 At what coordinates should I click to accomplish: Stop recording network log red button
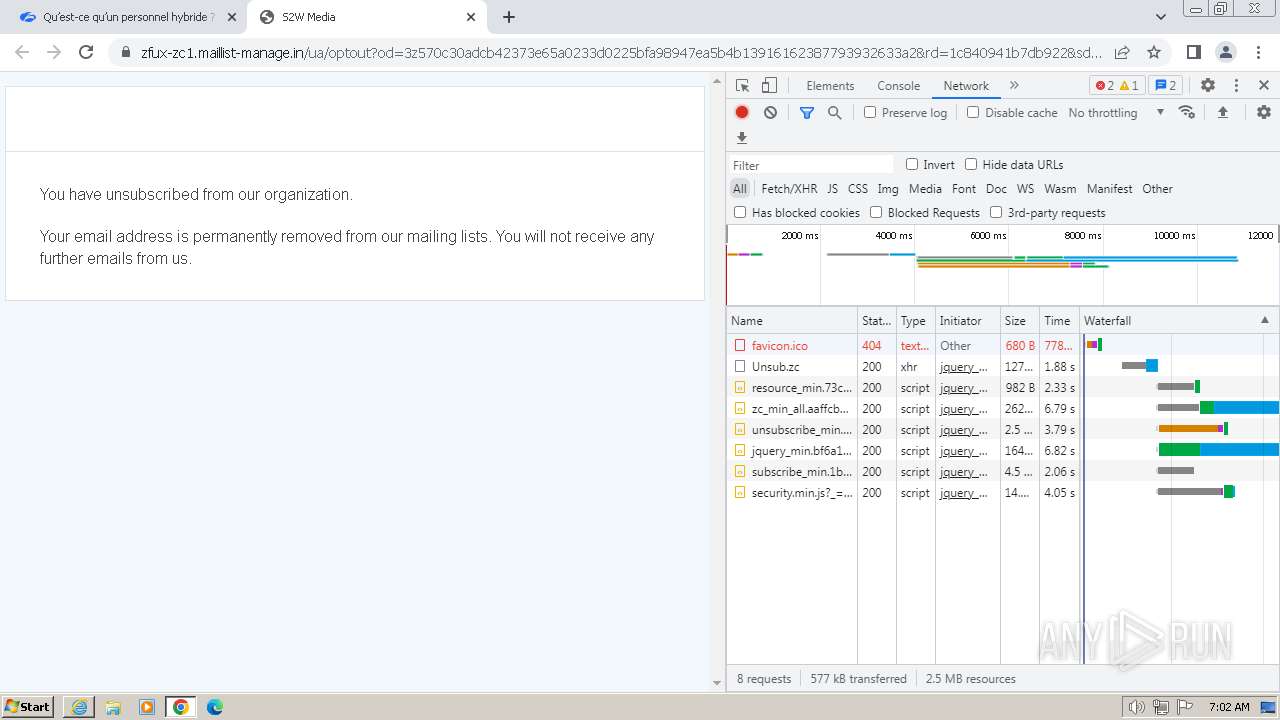(742, 113)
